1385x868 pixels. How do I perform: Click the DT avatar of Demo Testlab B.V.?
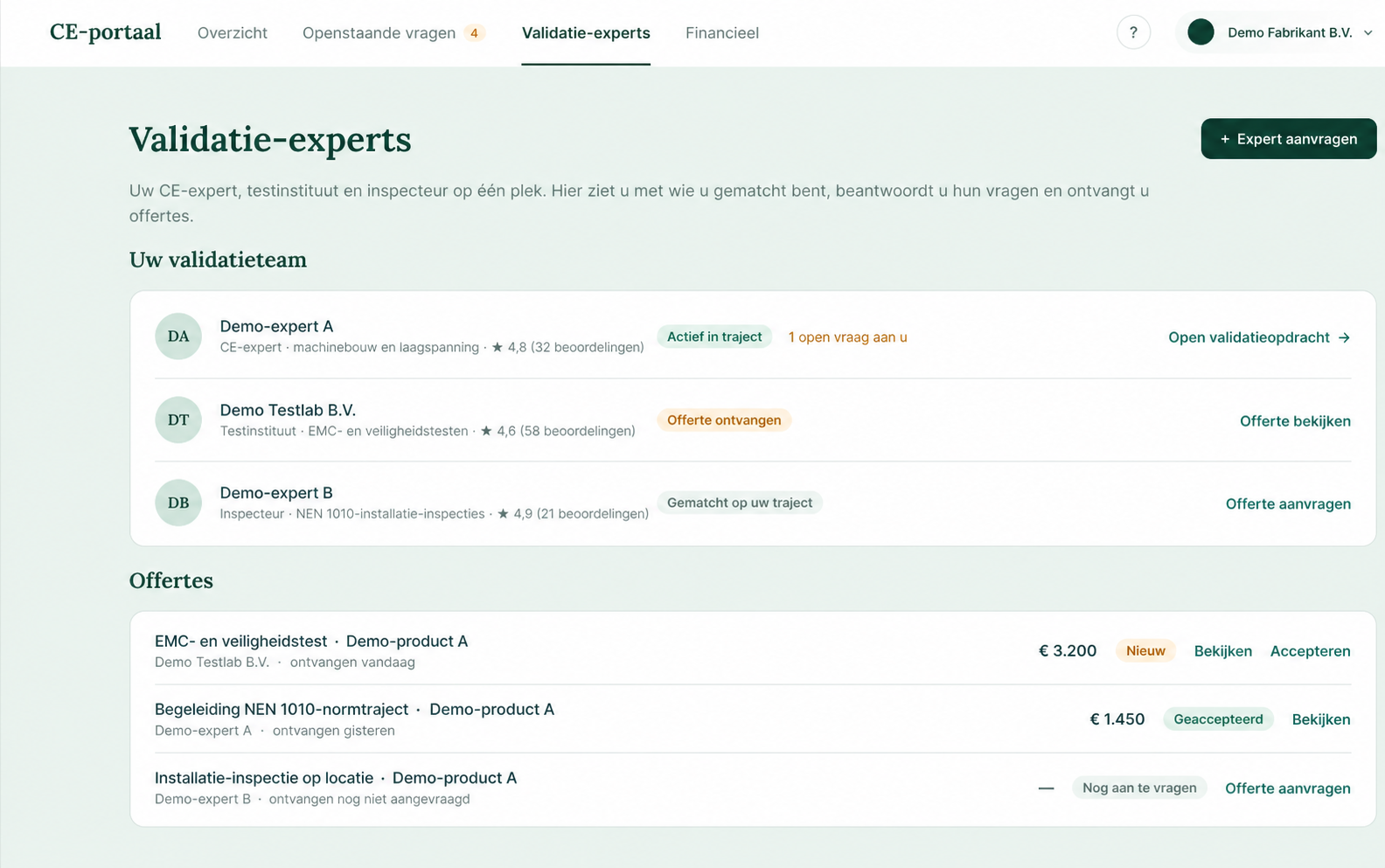178,420
